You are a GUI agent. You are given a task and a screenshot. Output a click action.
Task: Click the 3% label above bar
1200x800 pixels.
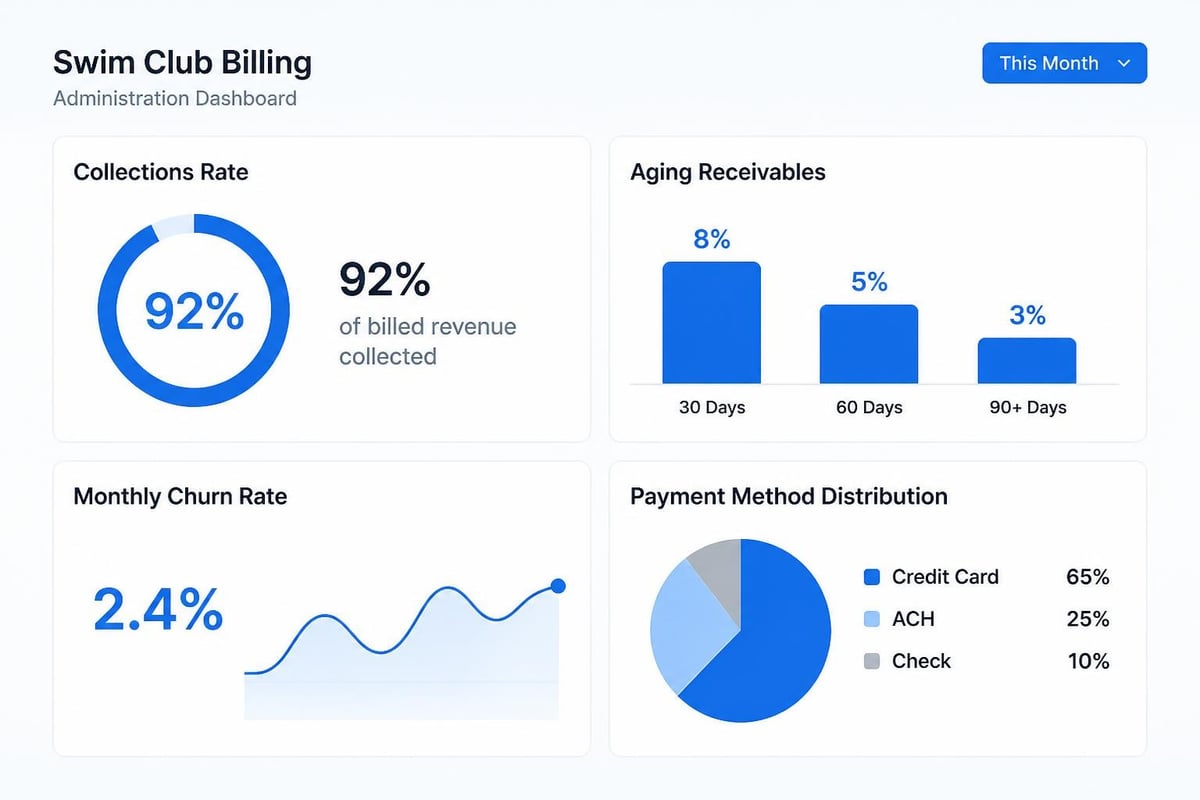click(1027, 316)
